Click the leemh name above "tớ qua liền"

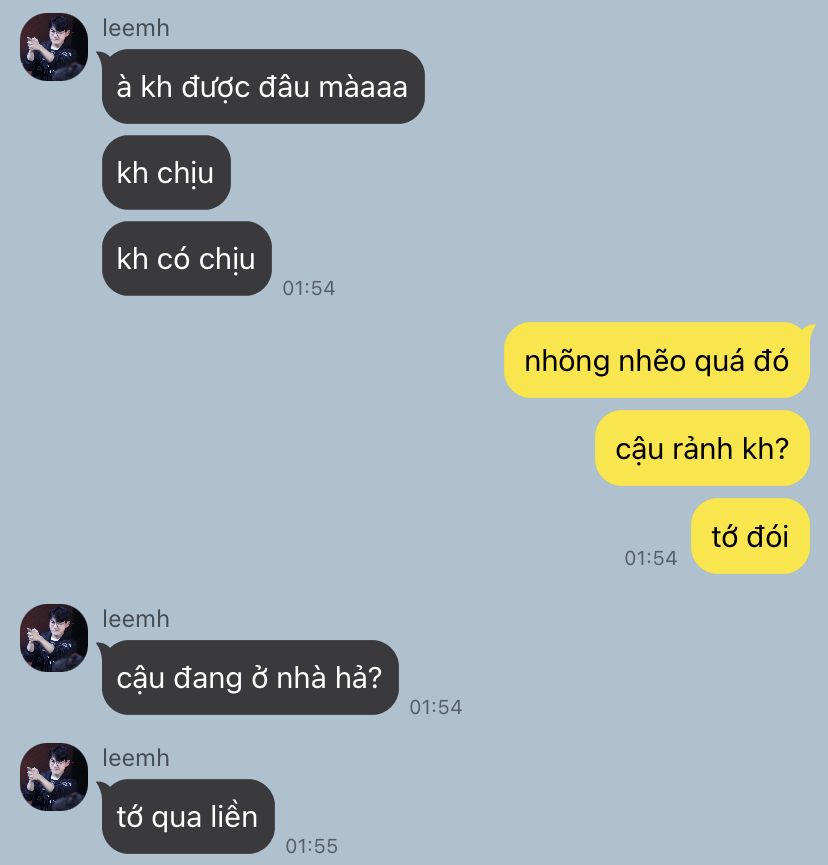click(136, 758)
